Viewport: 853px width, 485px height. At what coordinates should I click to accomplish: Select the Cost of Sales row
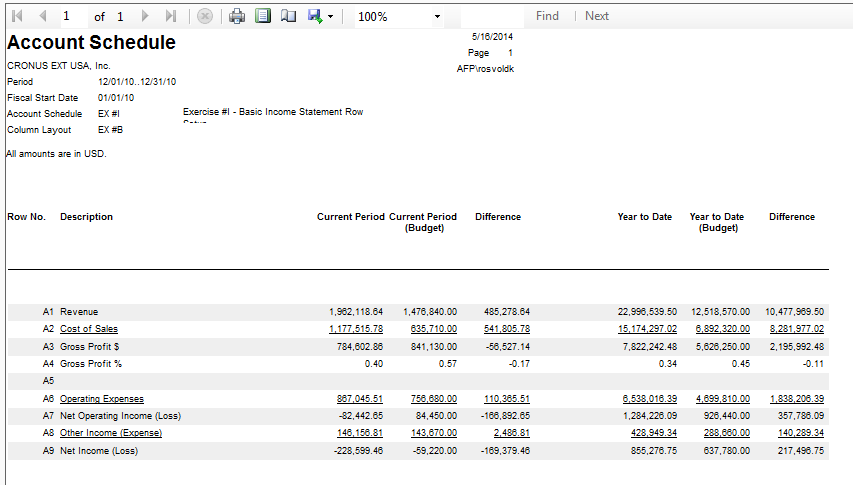point(88,328)
